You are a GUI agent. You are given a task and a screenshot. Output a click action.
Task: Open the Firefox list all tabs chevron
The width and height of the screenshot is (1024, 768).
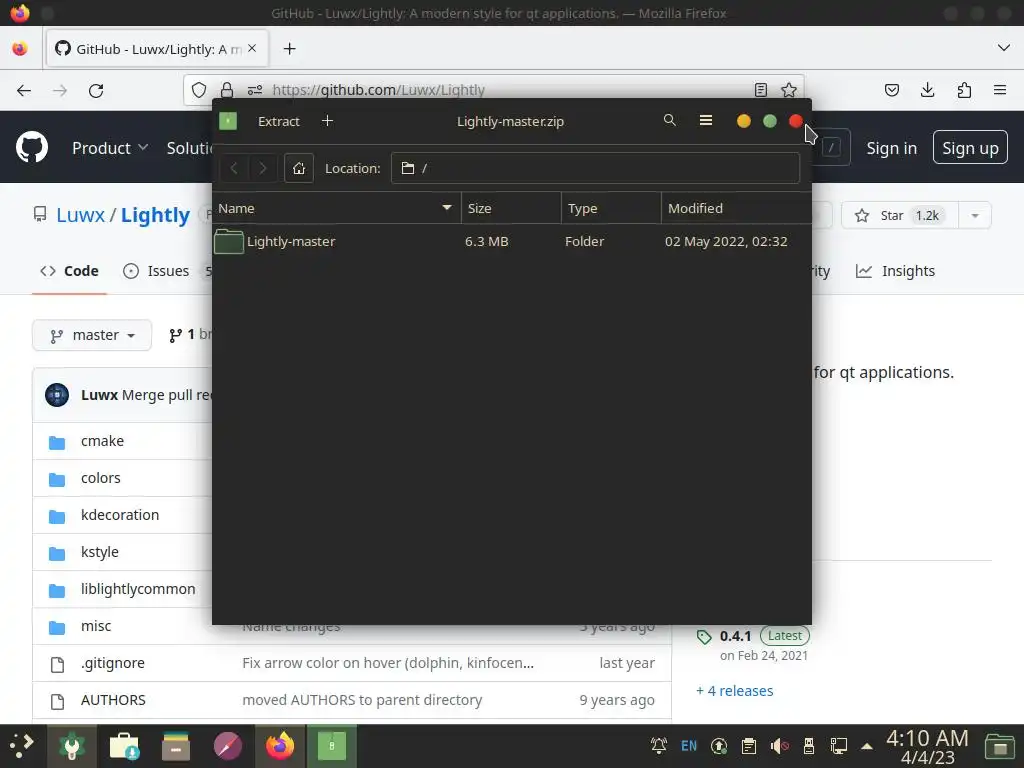[x=1004, y=48]
